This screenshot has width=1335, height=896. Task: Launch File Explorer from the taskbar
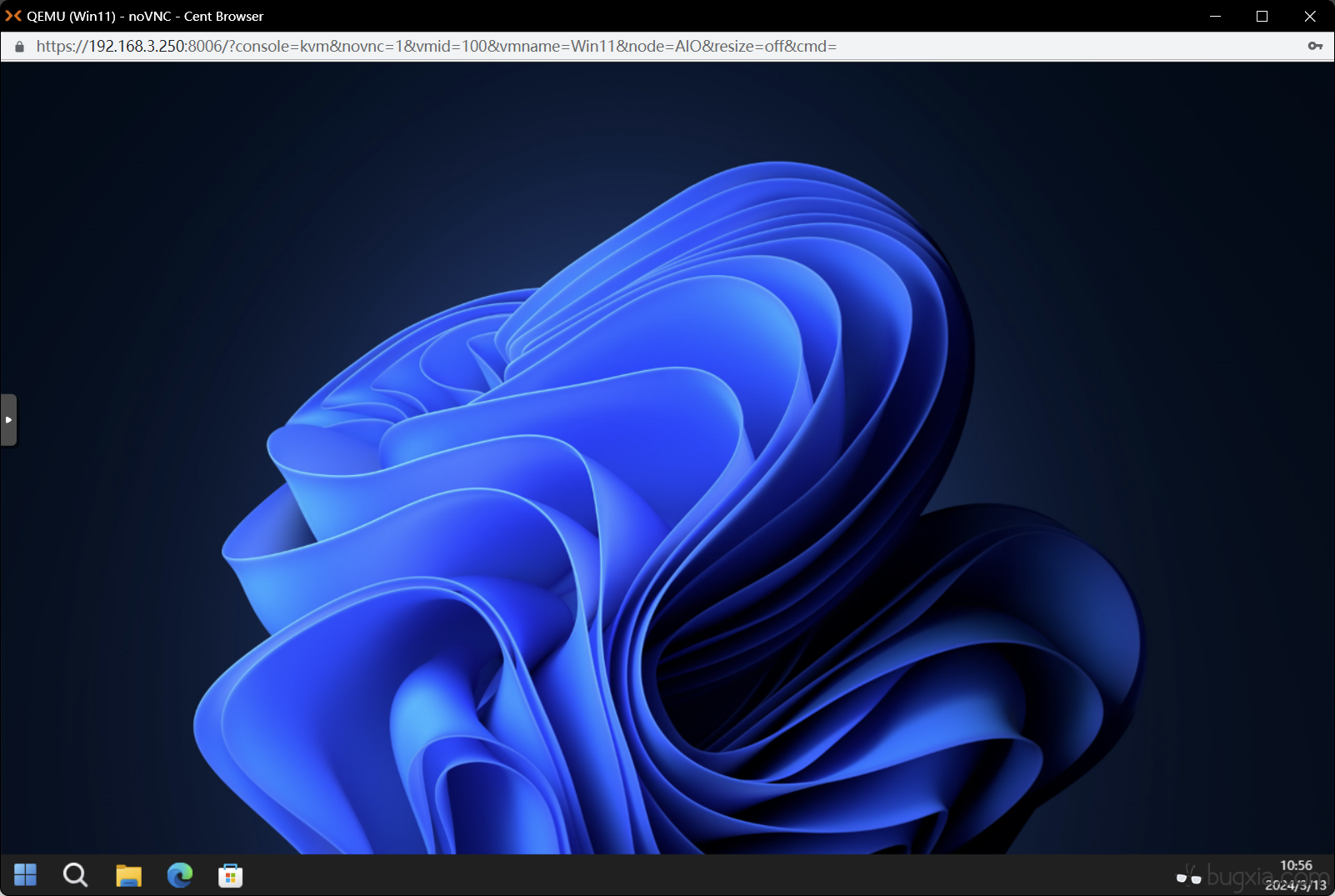[128, 875]
